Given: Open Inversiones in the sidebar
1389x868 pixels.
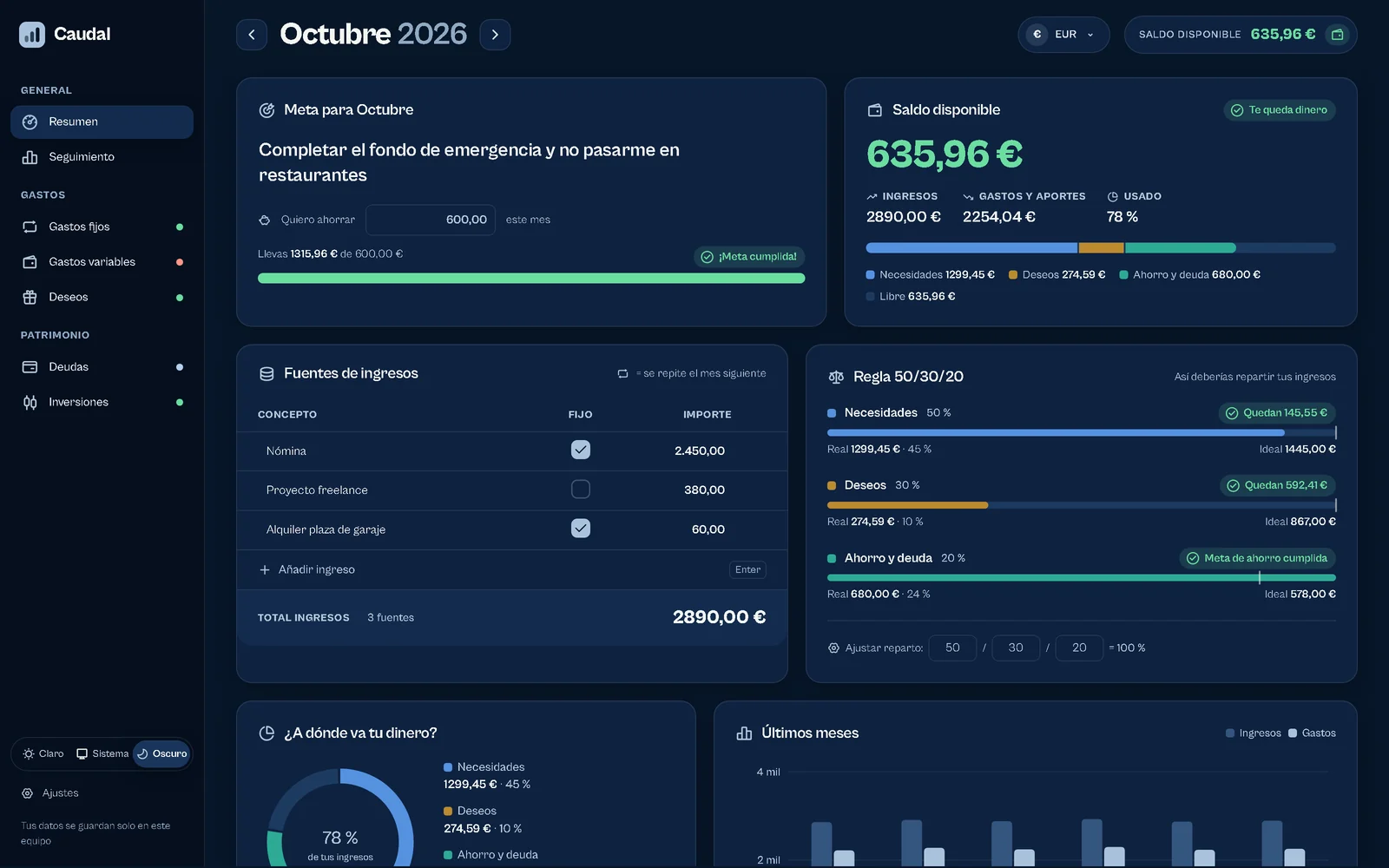Looking at the screenshot, I should (102, 403).
